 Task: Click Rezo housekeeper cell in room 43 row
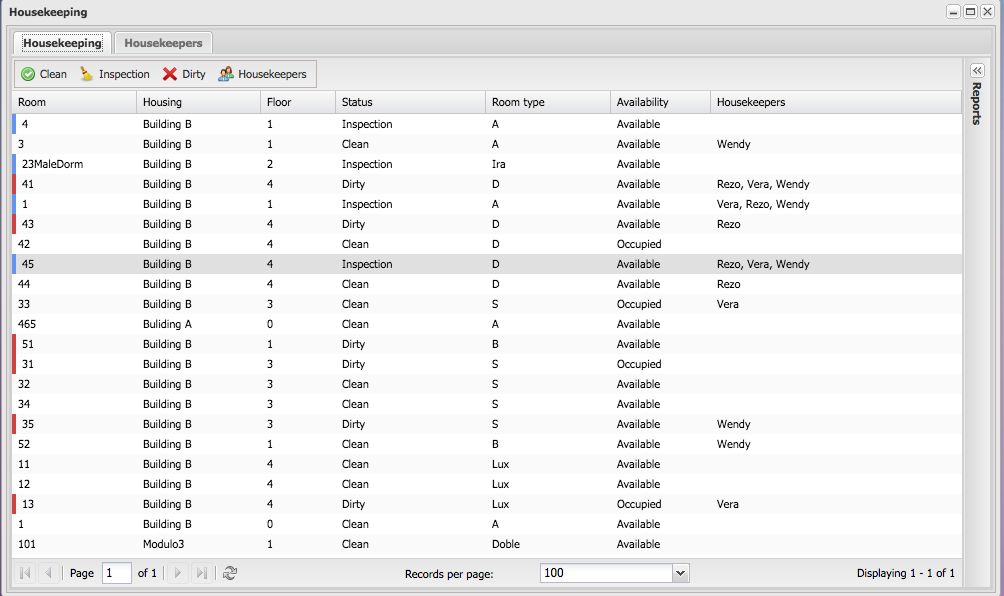click(x=729, y=224)
